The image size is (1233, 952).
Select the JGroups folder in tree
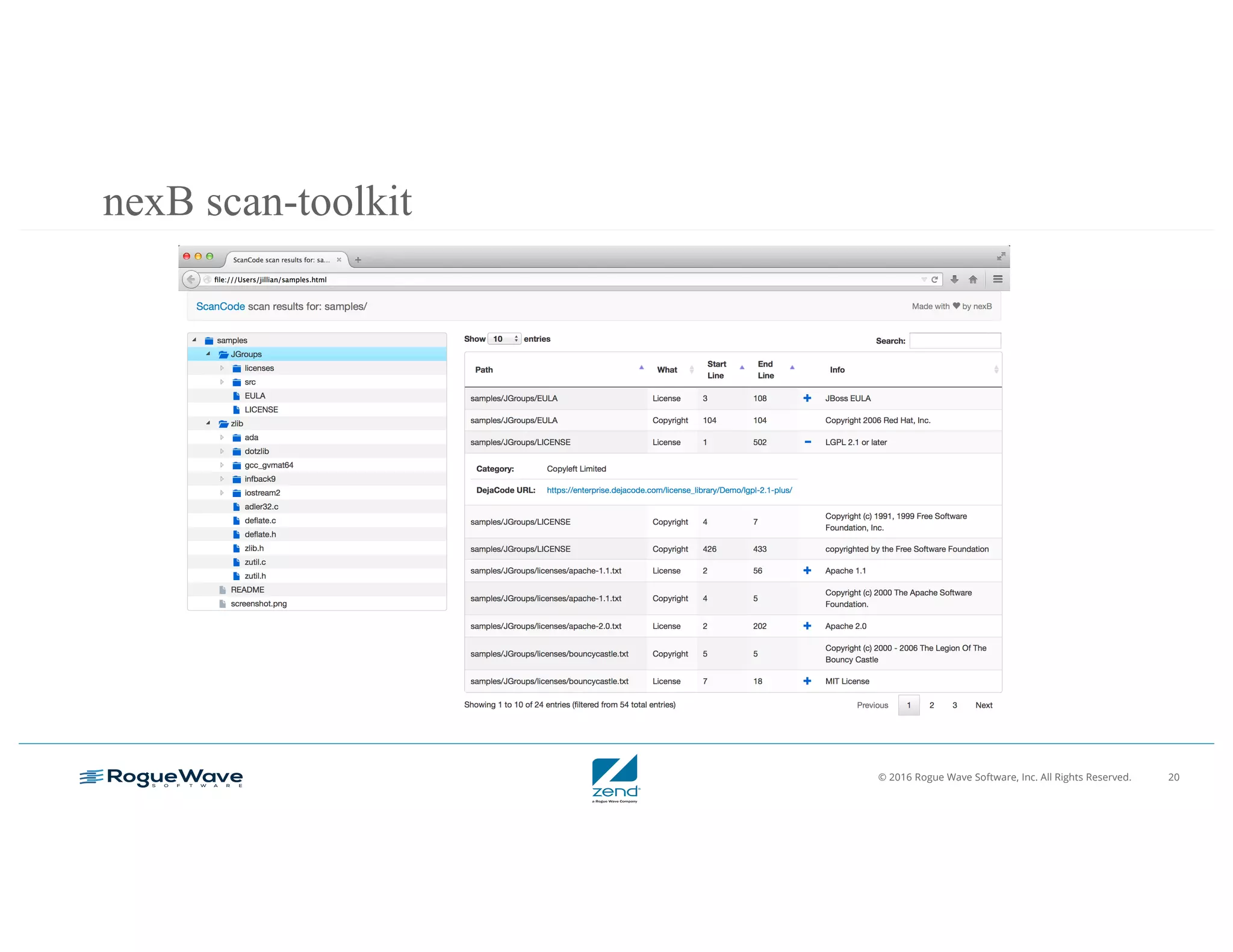[246, 354]
